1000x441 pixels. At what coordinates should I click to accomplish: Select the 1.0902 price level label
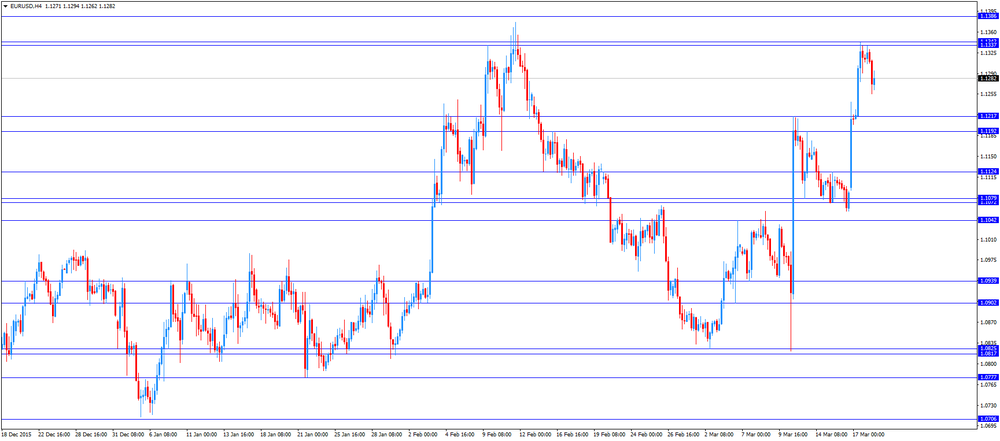[x=988, y=303]
